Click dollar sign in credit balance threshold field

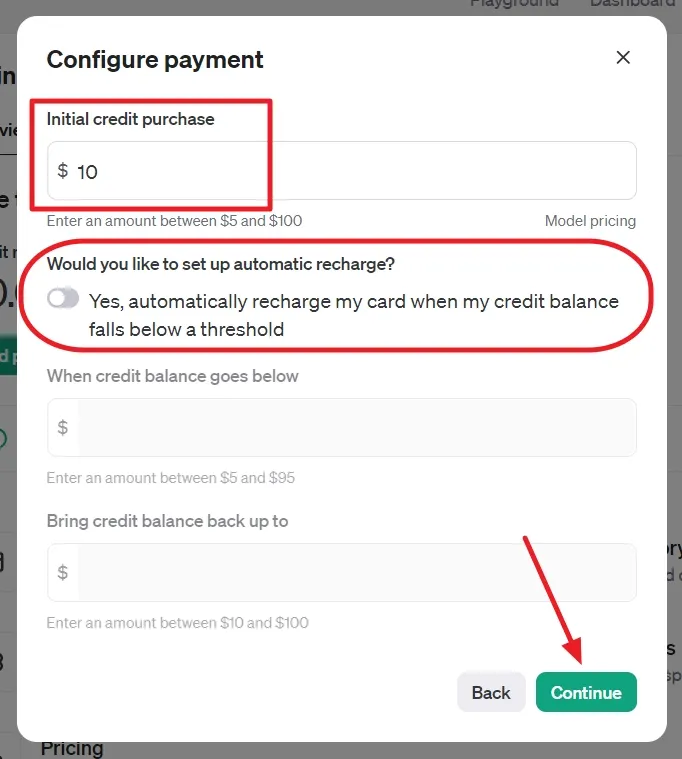click(x=63, y=428)
